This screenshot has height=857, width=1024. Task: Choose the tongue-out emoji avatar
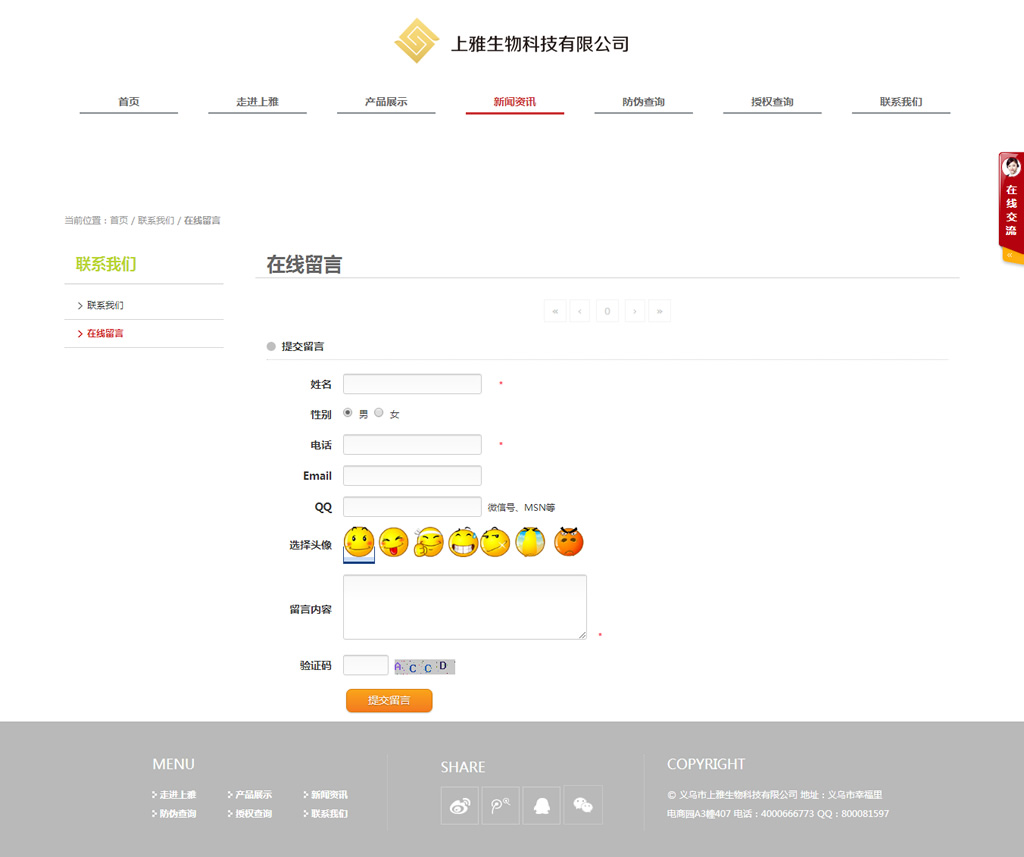point(394,542)
